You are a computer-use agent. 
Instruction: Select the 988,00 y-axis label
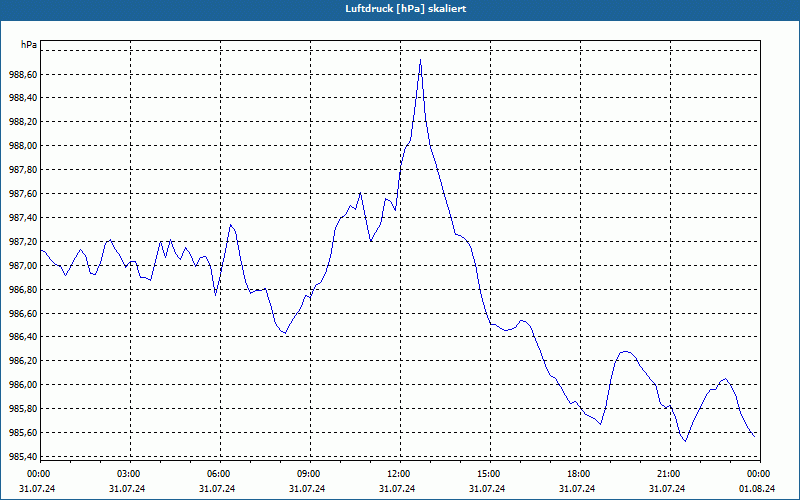(x=23, y=146)
